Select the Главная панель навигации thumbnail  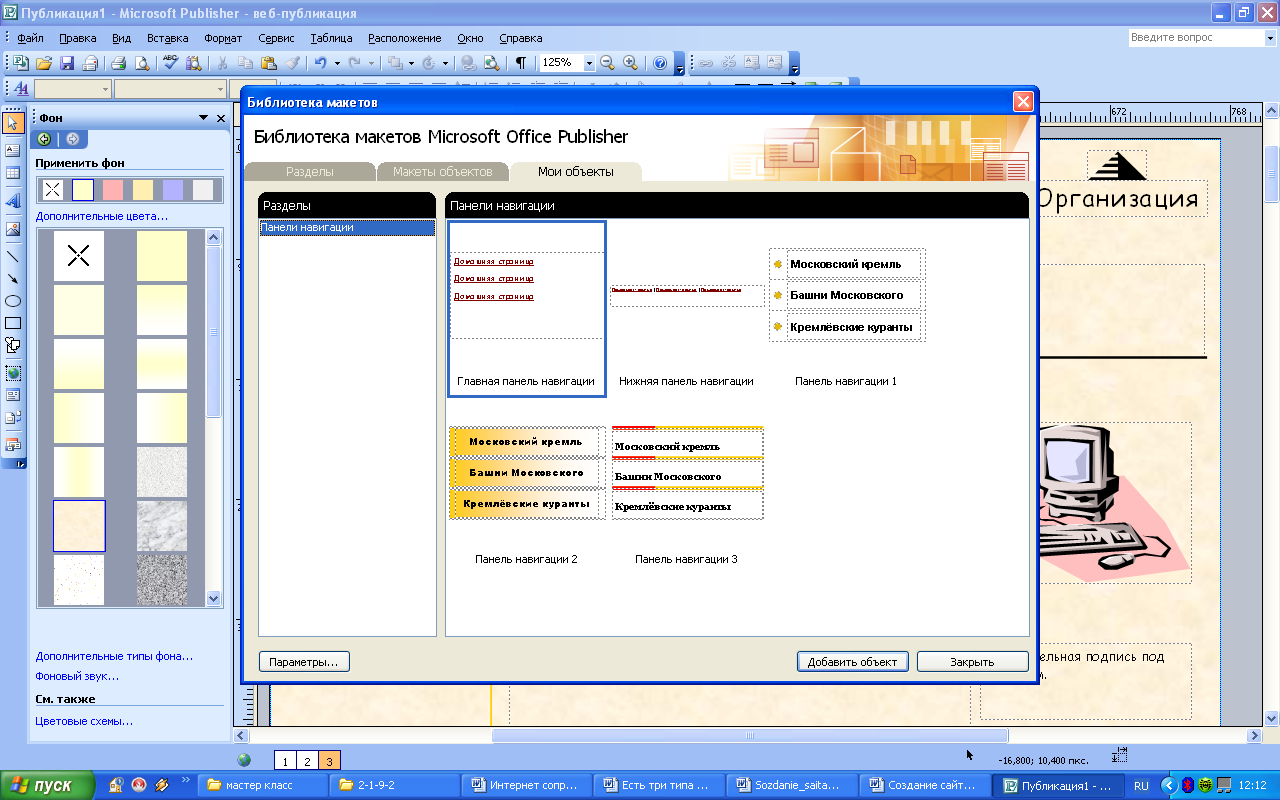coord(526,308)
